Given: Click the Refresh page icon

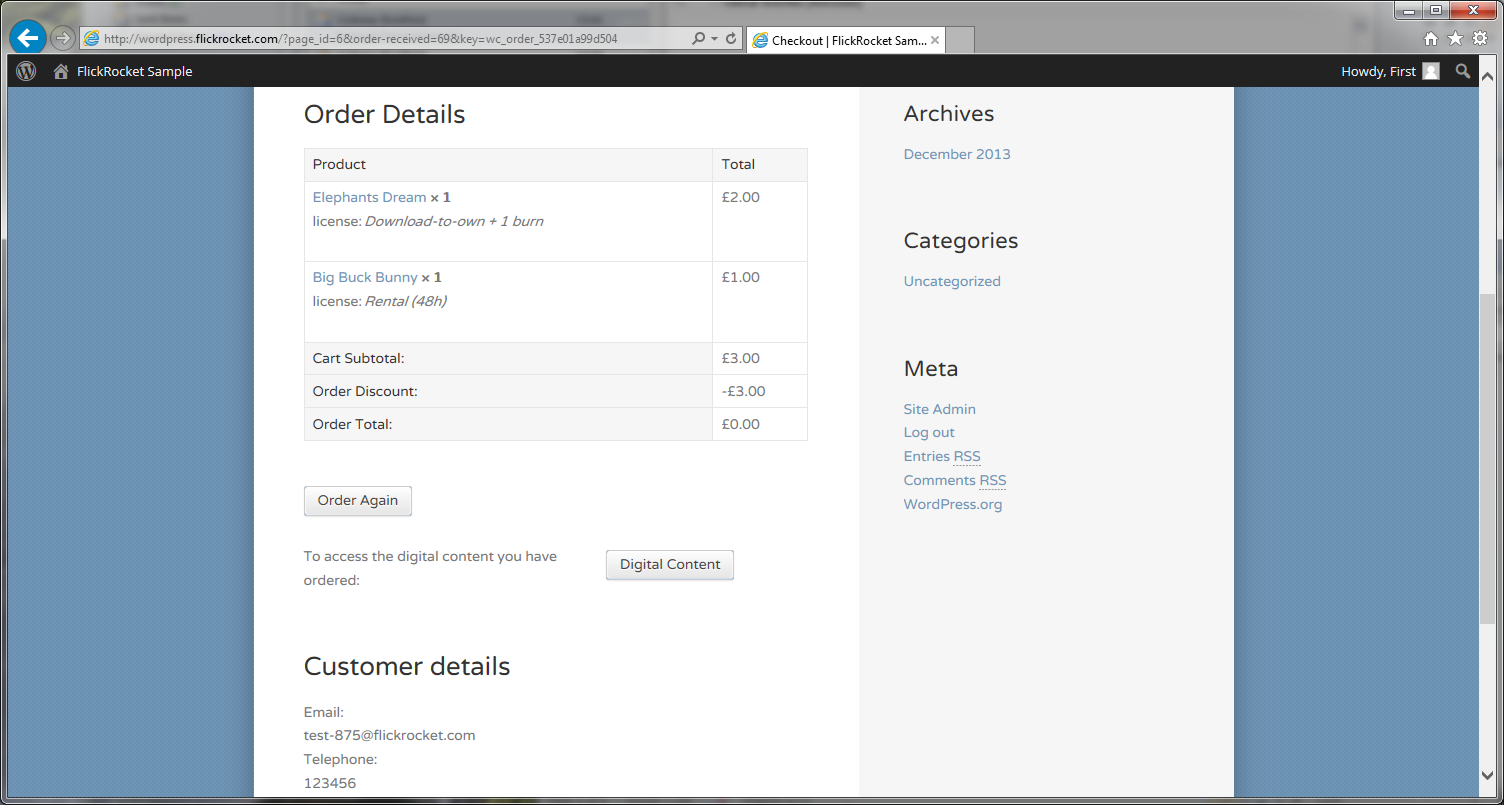Looking at the screenshot, I should point(731,39).
